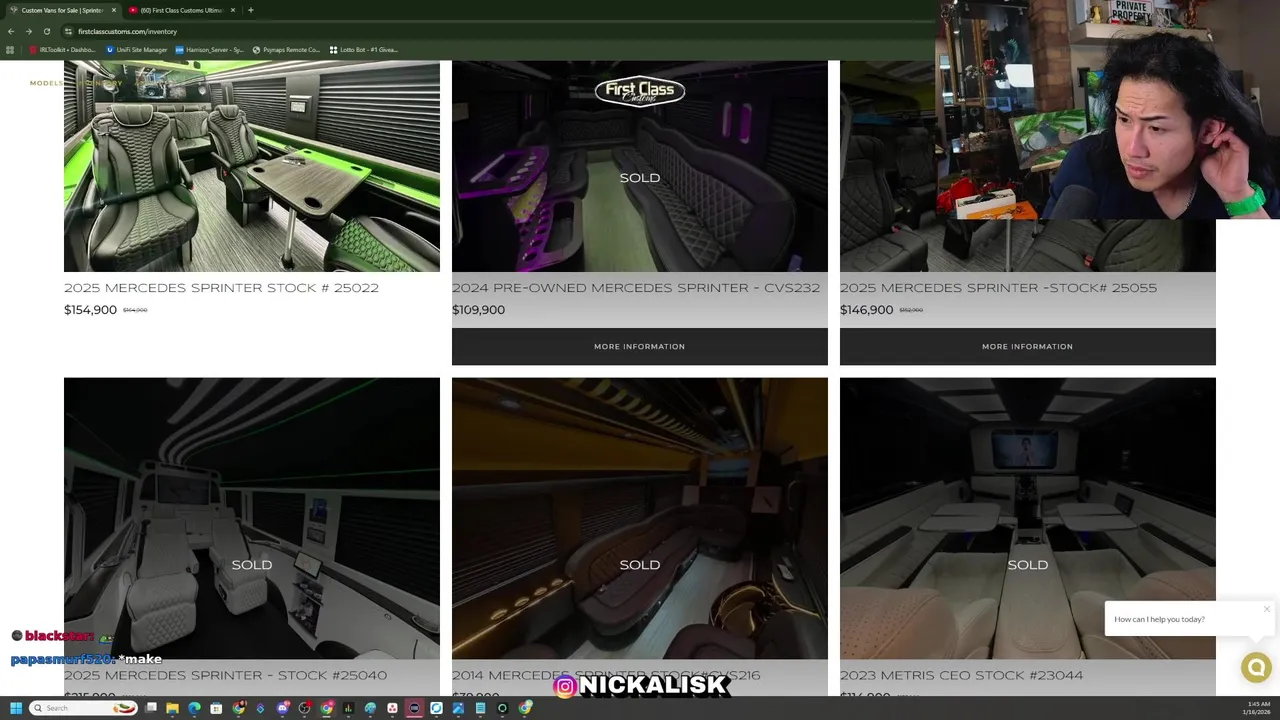Close the First Class Customs YouTube tab
This screenshot has width=1280, height=720.
(x=233, y=10)
